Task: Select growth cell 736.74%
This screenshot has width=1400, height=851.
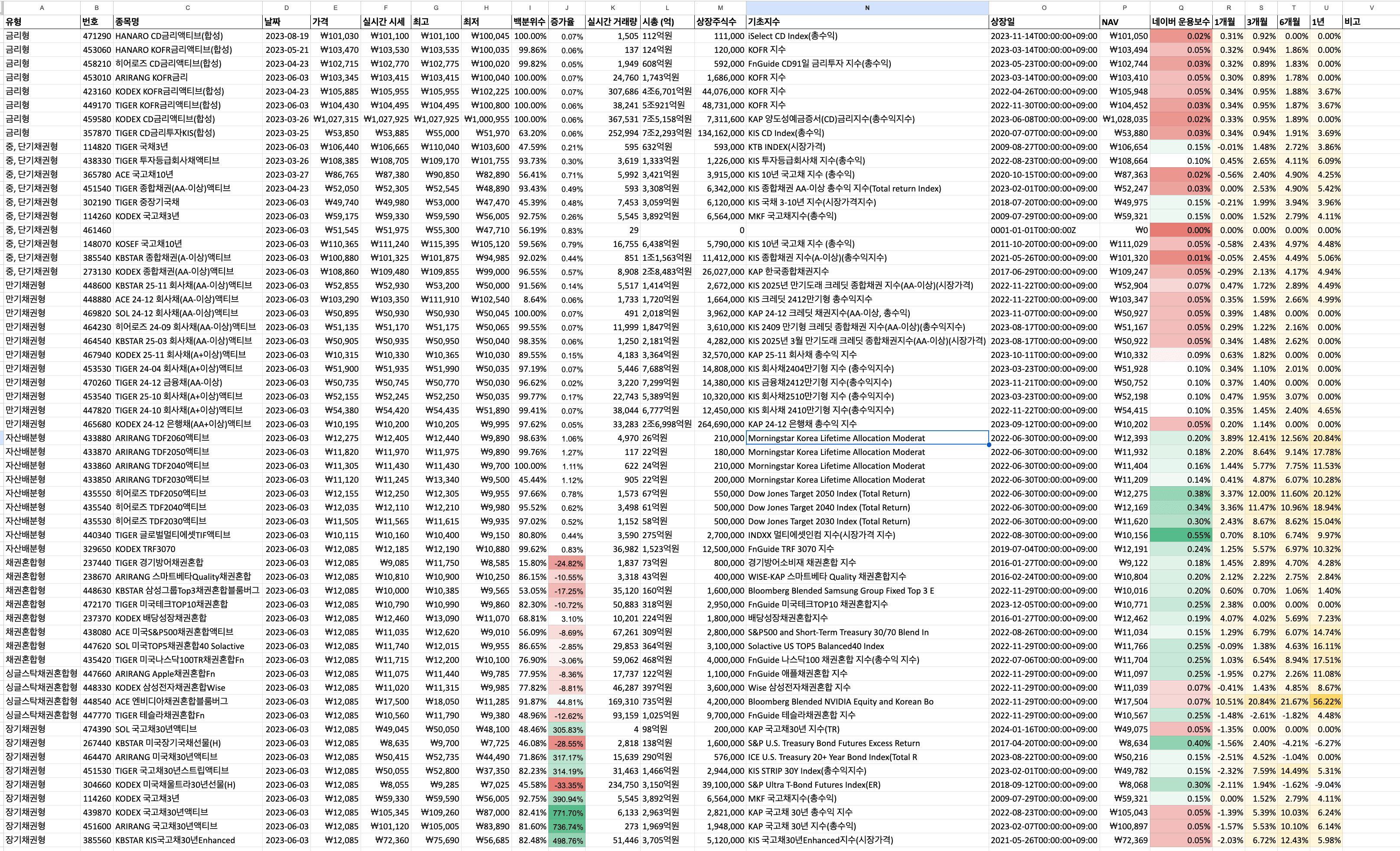Action: tap(567, 826)
